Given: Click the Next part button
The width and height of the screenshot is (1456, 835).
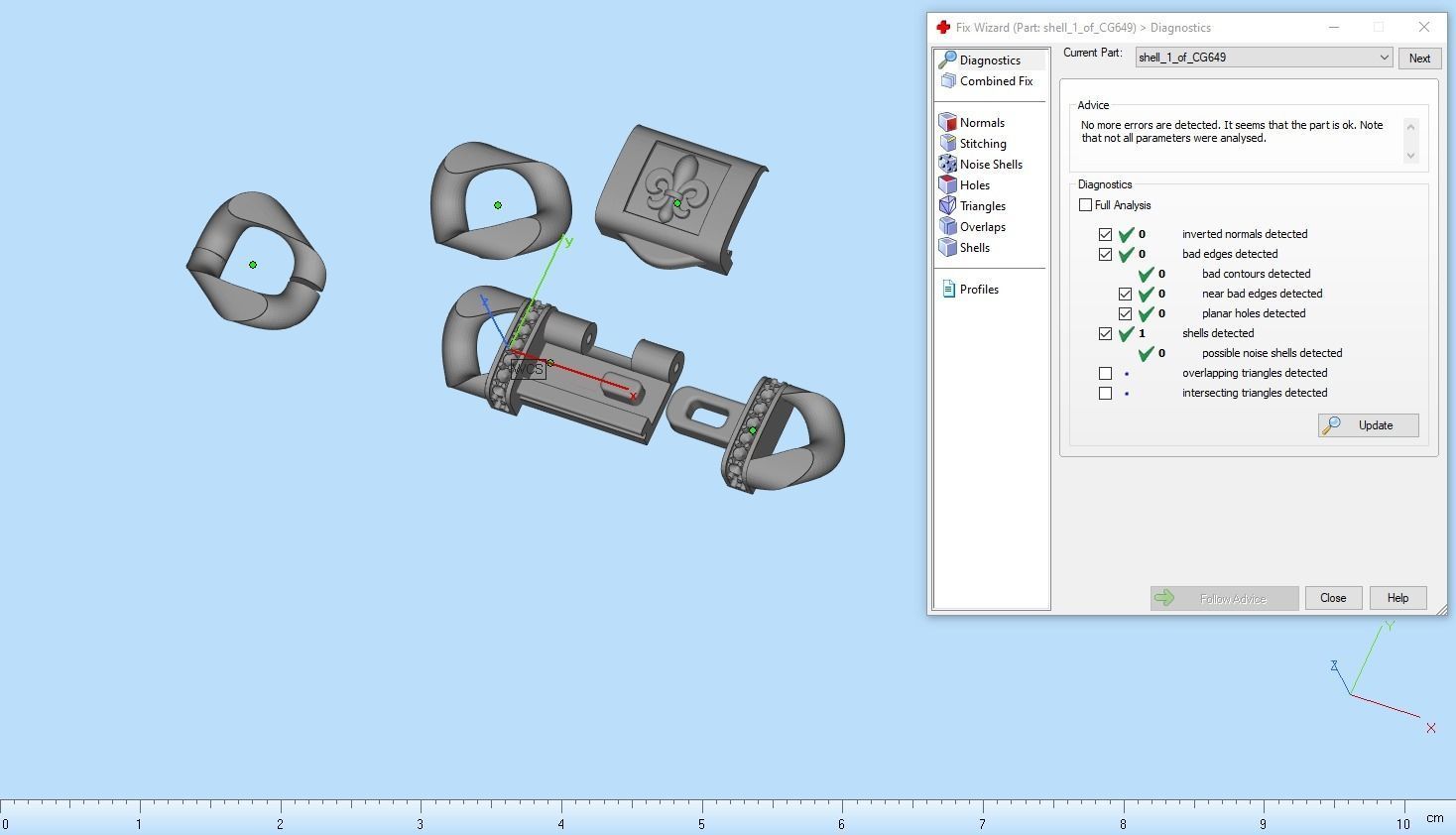Looking at the screenshot, I should click(x=1419, y=59).
